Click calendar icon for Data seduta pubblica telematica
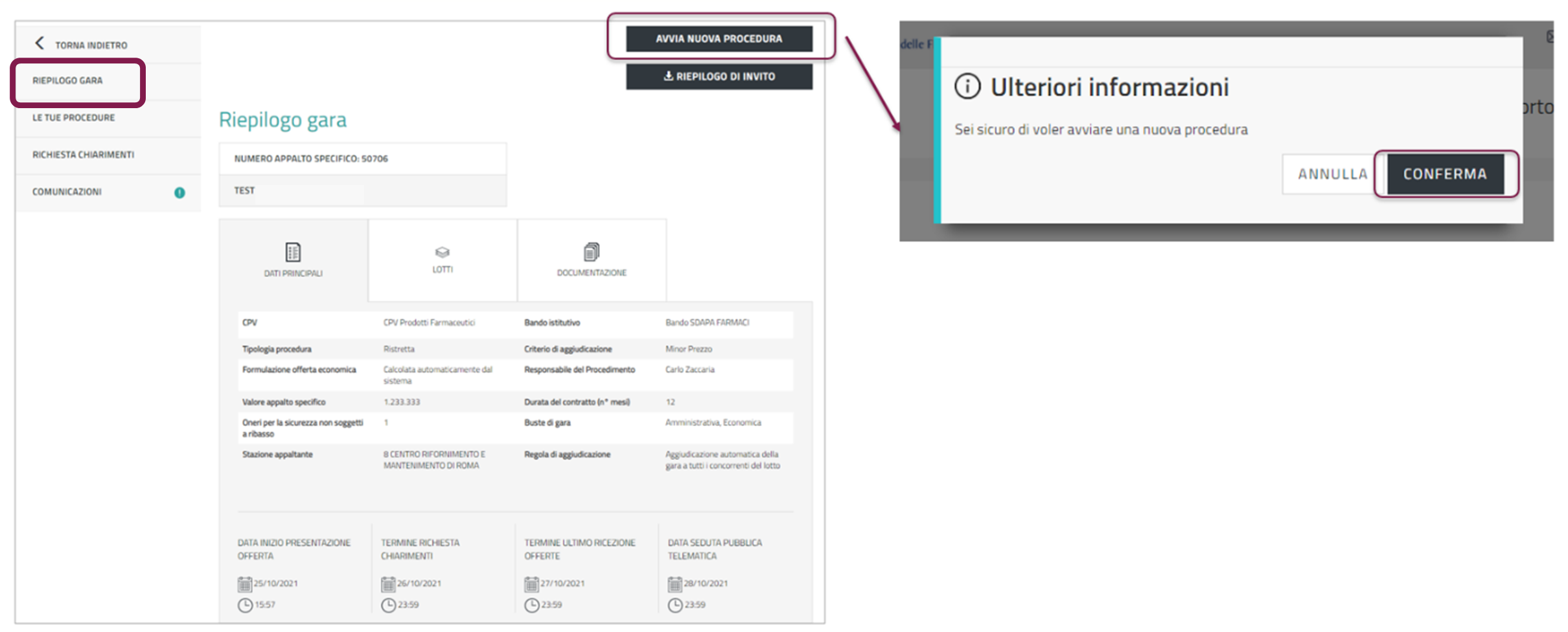 (675, 584)
